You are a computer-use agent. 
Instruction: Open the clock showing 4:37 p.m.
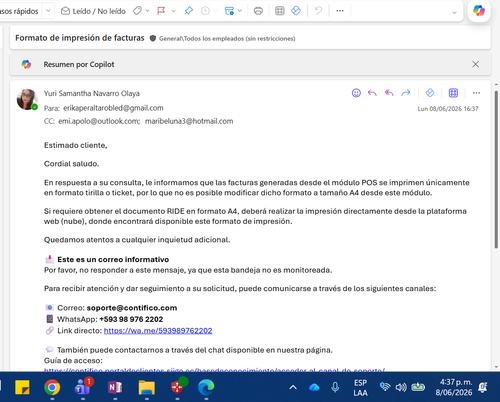454,387
